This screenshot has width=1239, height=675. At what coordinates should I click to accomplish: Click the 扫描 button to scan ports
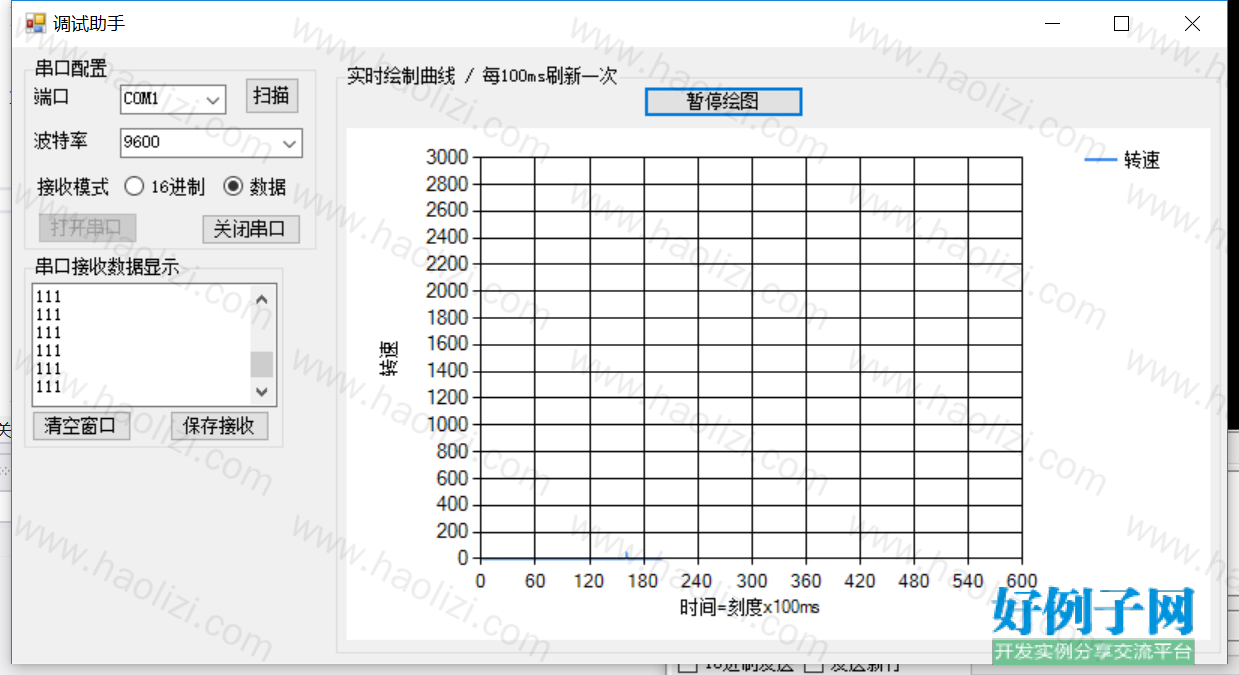coord(272,96)
